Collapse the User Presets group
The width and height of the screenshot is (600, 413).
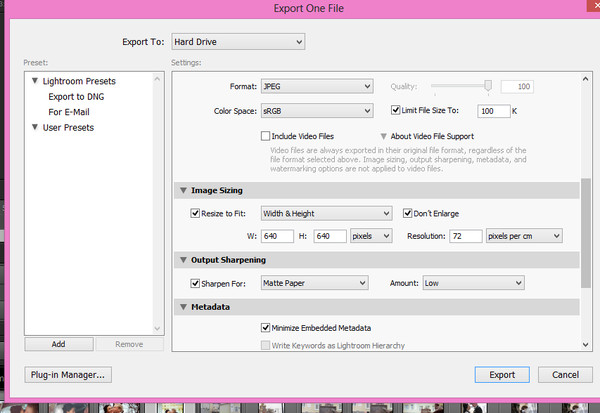coord(35,127)
